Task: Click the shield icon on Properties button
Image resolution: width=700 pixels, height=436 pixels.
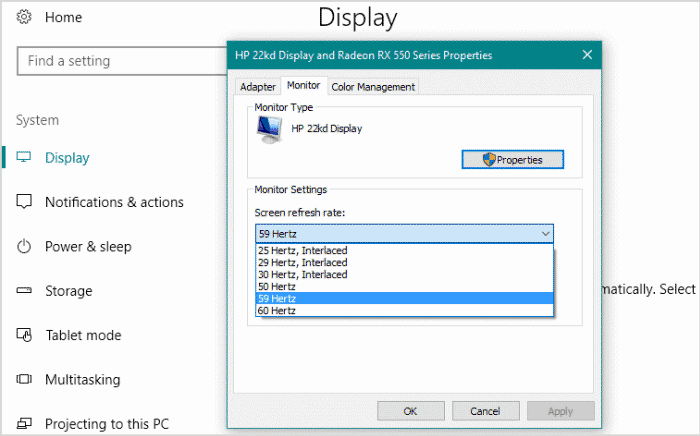Action: point(489,159)
